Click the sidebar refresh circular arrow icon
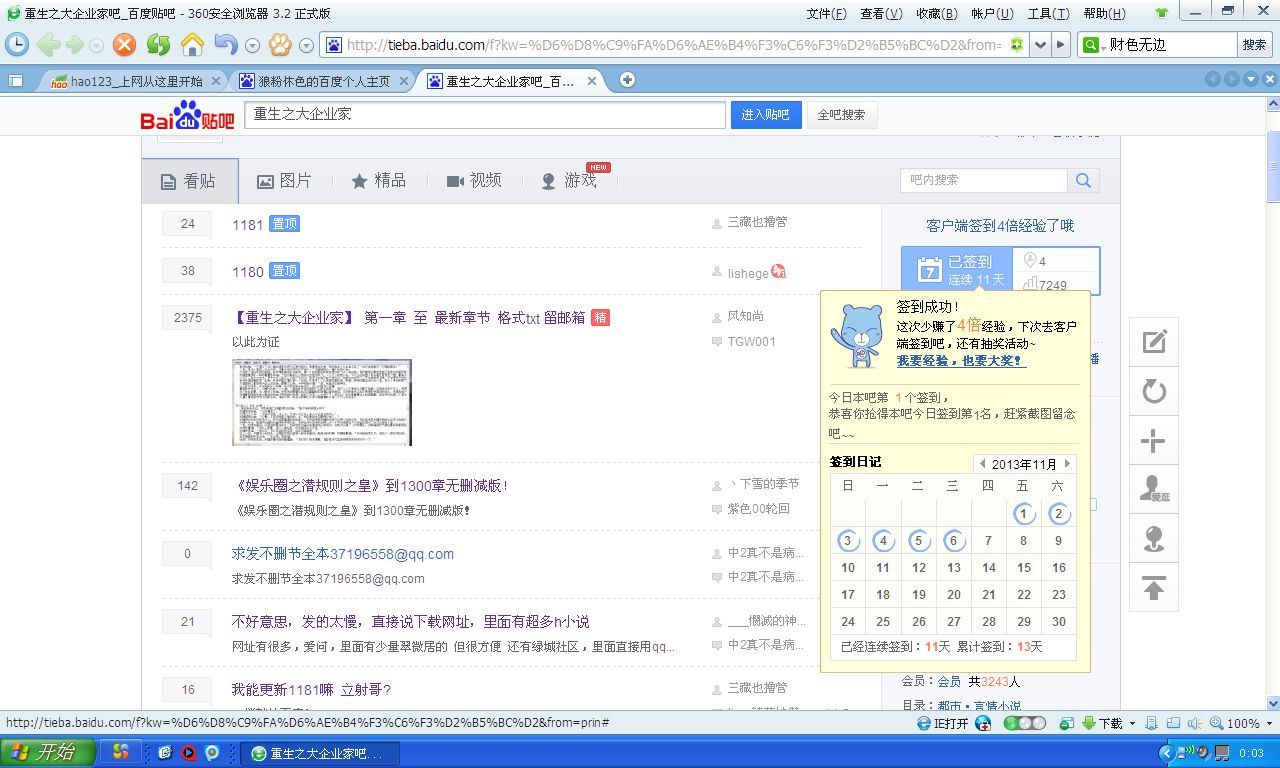The image size is (1280, 768). (x=1154, y=391)
